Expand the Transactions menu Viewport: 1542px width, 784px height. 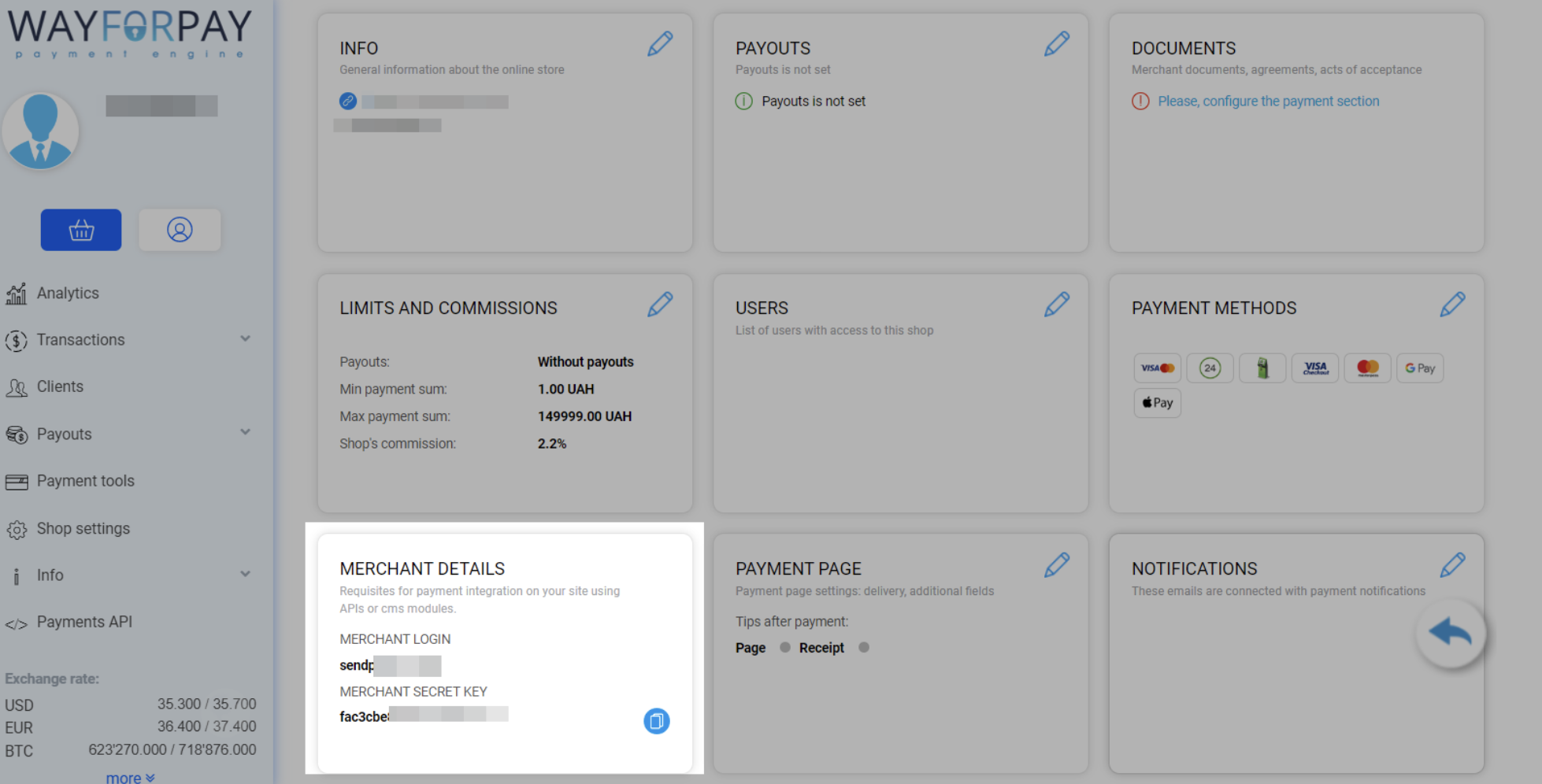[x=245, y=339]
